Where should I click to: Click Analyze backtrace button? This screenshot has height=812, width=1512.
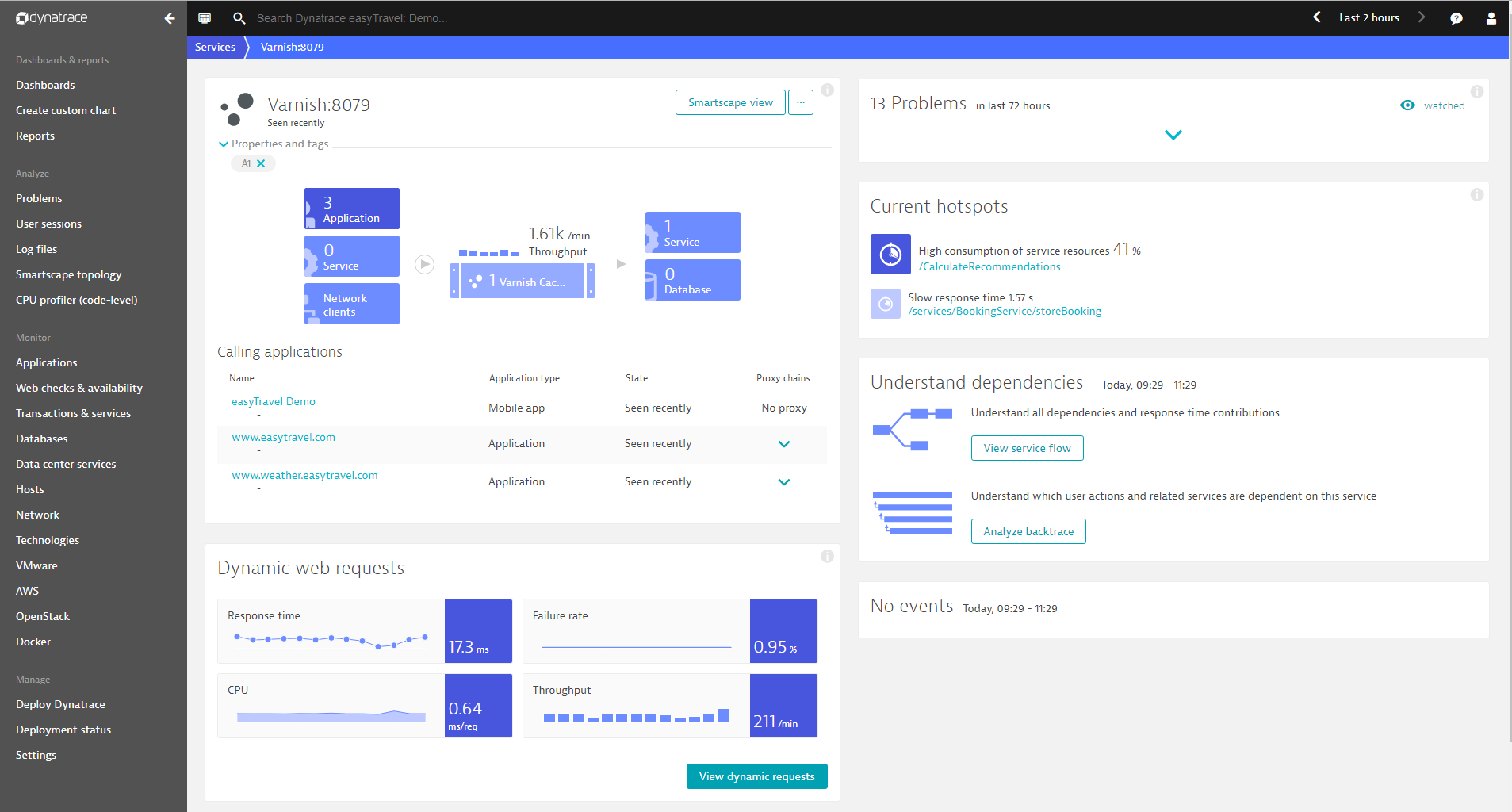click(x=1028, y=531)
